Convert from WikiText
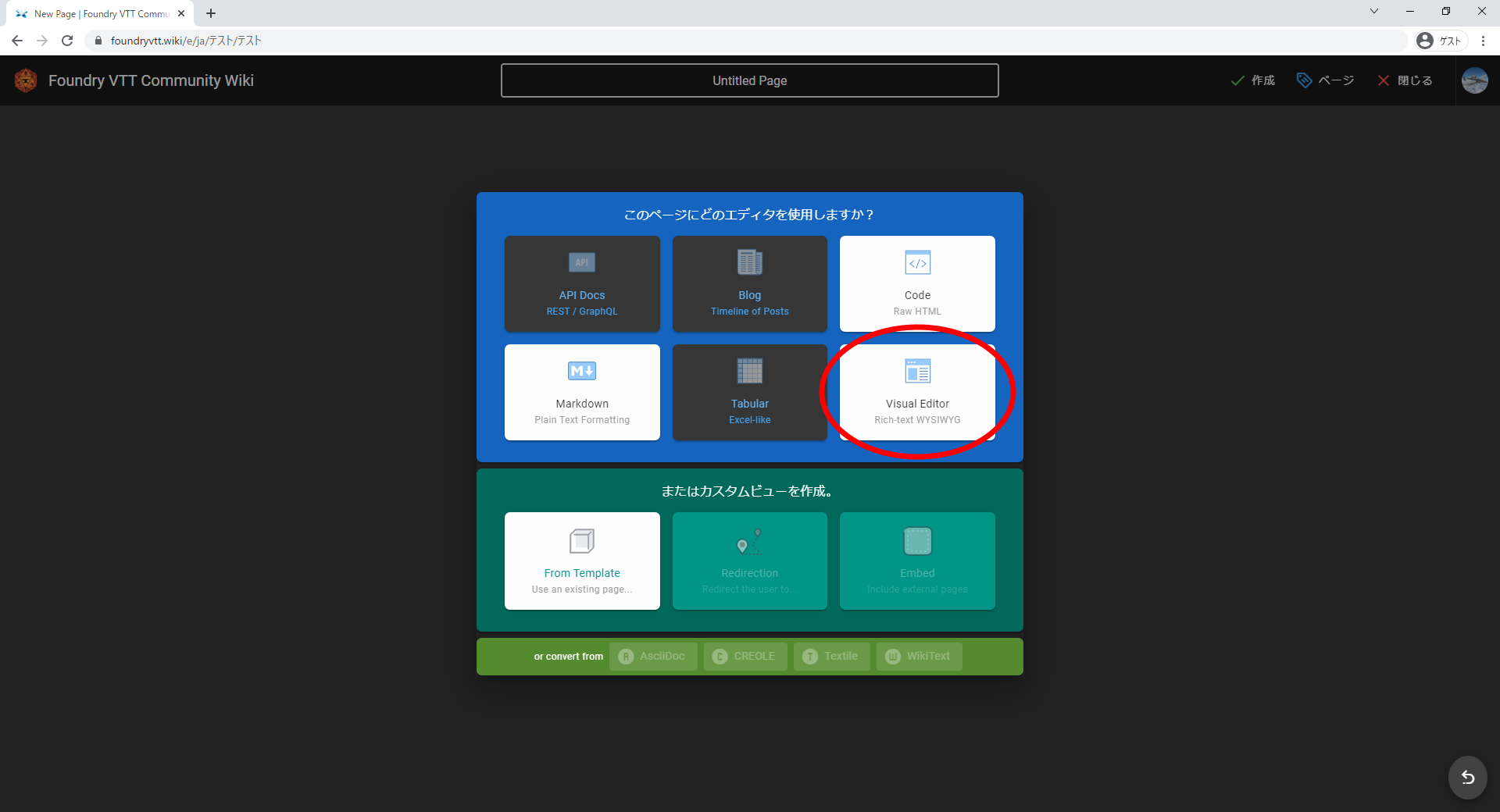1500x812 pixels. [x=920, y=657]
